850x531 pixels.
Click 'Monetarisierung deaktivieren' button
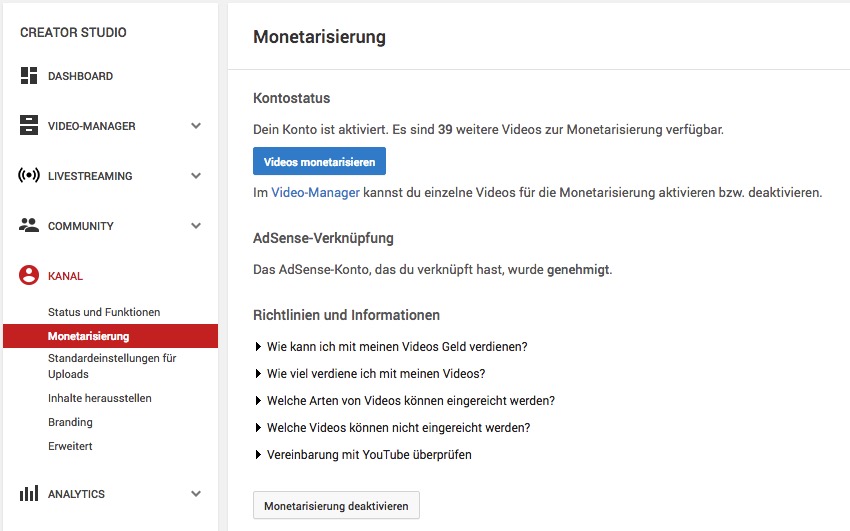[x=336, y=506]
